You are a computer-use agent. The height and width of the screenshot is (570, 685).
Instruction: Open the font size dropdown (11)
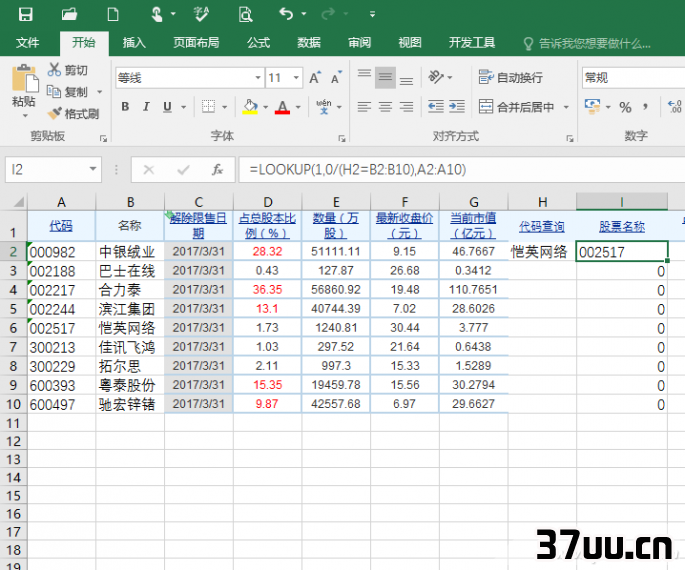296,78
